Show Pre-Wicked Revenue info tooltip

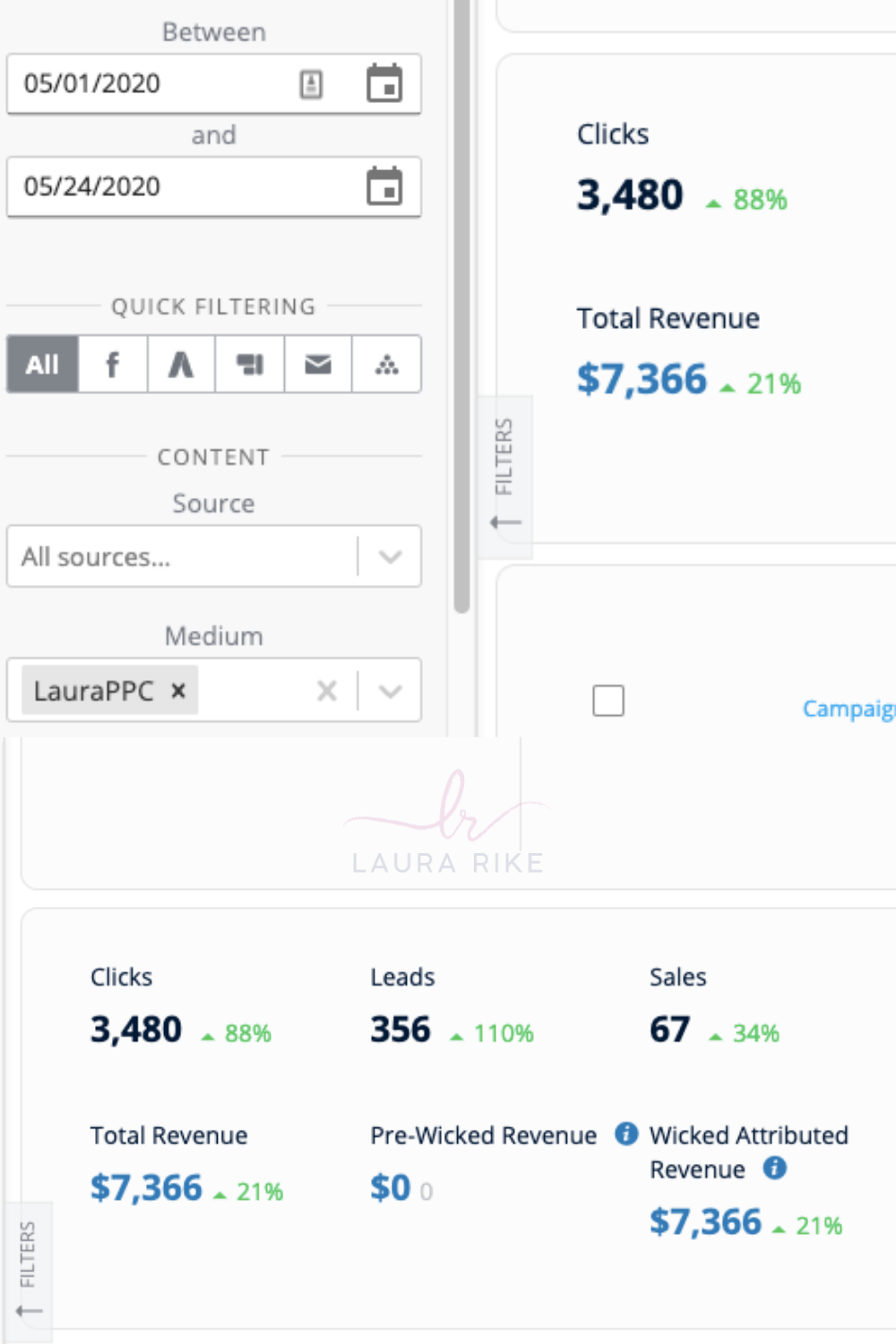(x=626, y=1134)
